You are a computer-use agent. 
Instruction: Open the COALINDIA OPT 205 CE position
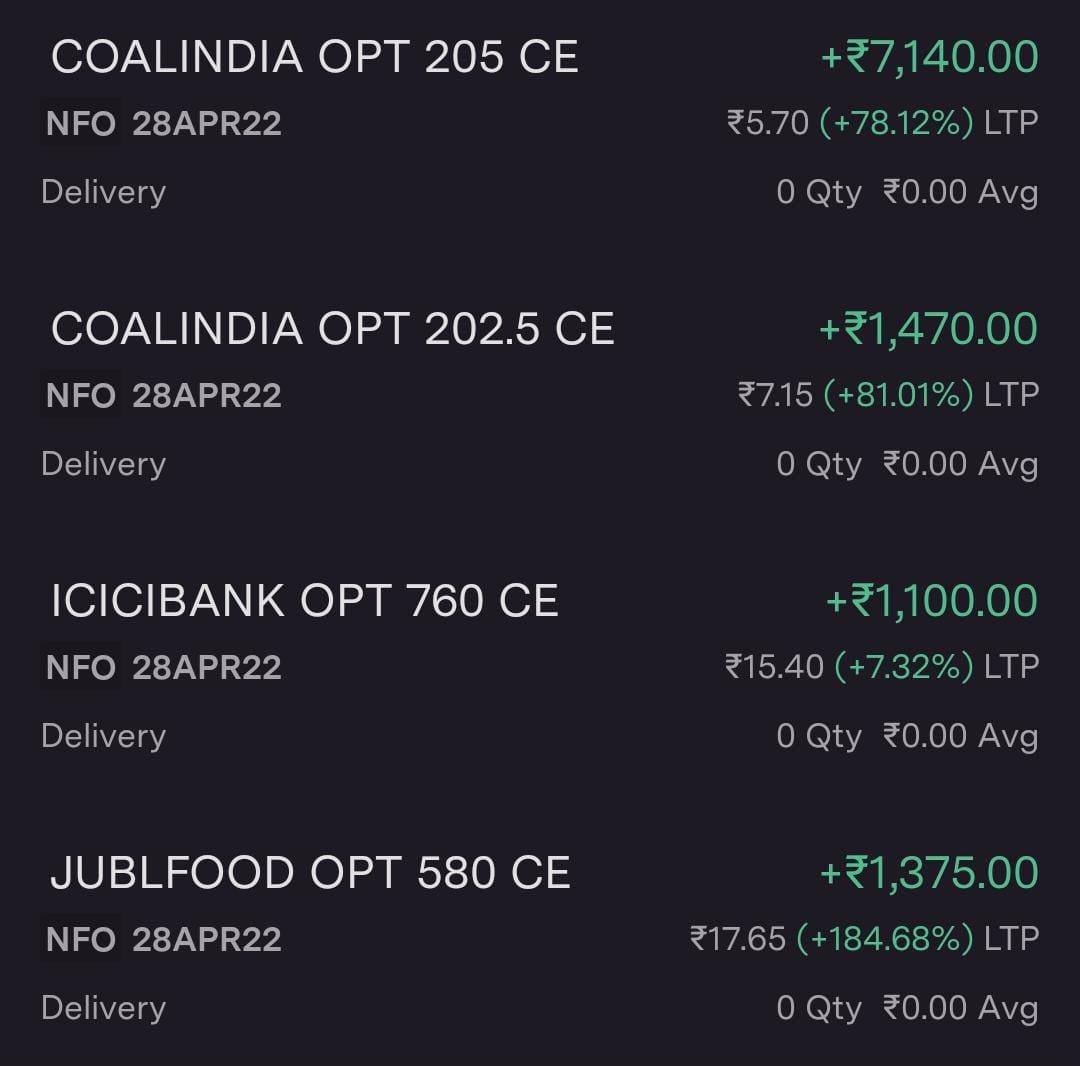(x=314, y=57)
